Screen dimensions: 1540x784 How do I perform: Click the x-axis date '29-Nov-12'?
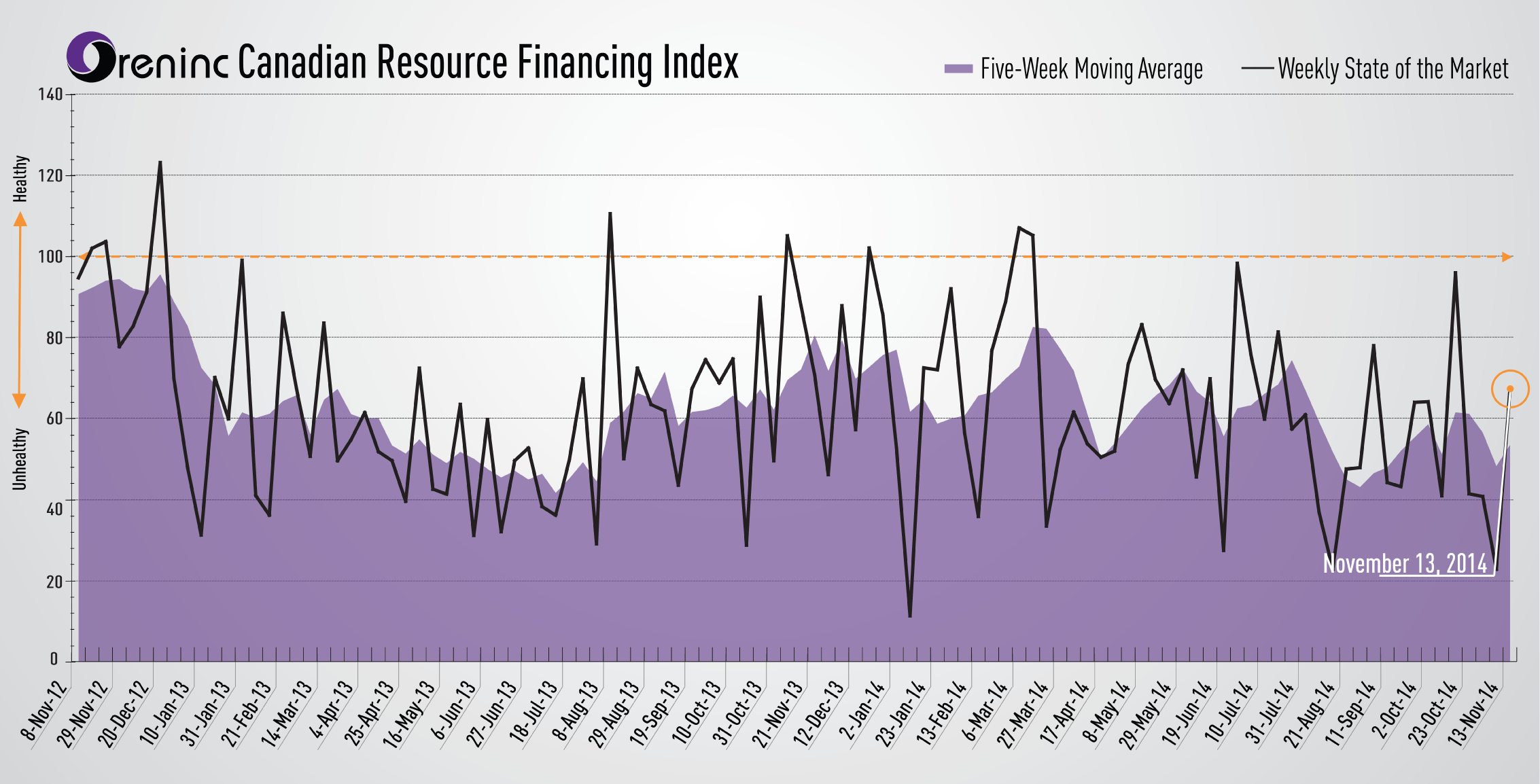83,713
